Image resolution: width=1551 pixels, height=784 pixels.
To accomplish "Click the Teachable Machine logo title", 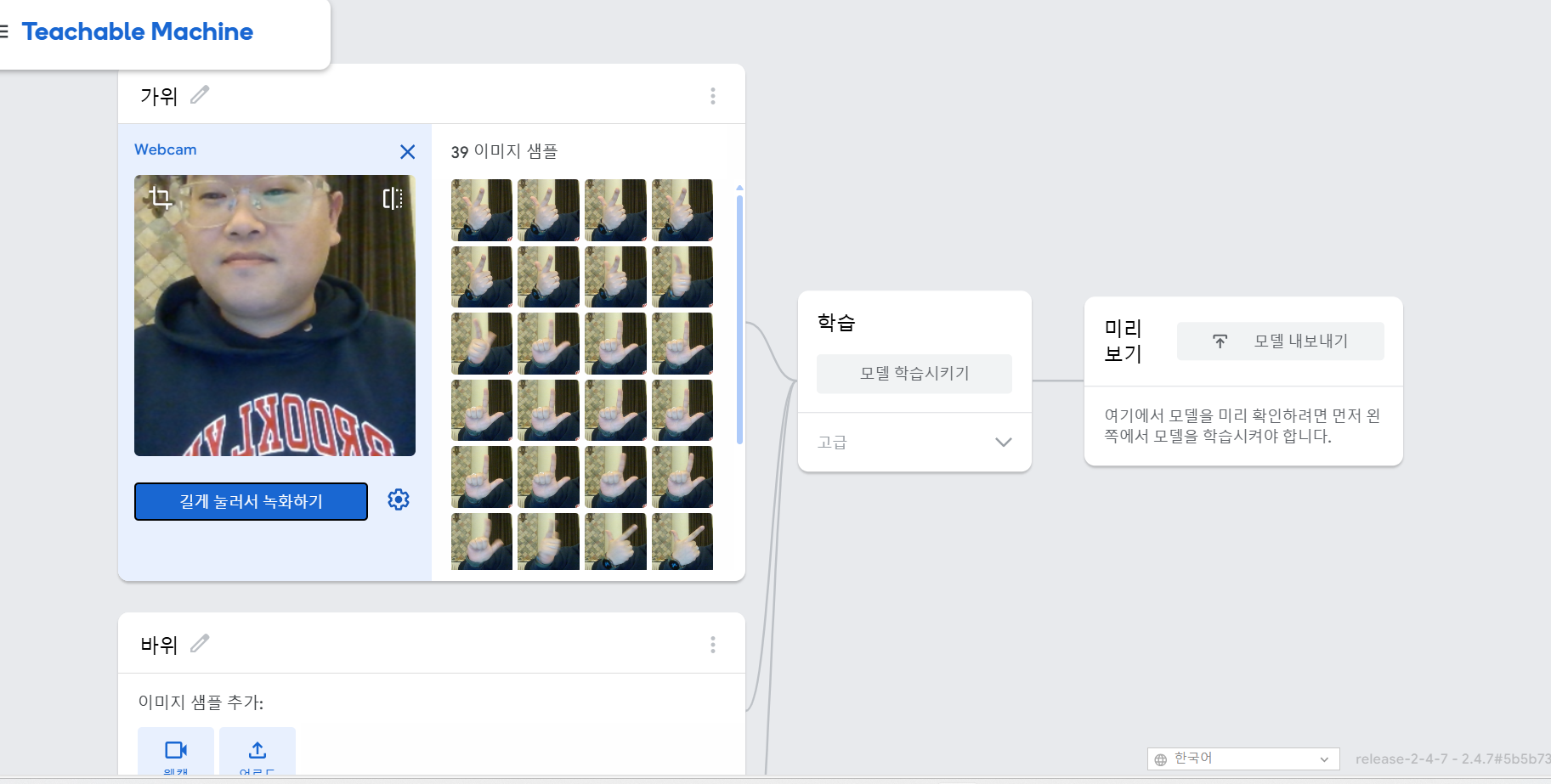I will 138,31.
